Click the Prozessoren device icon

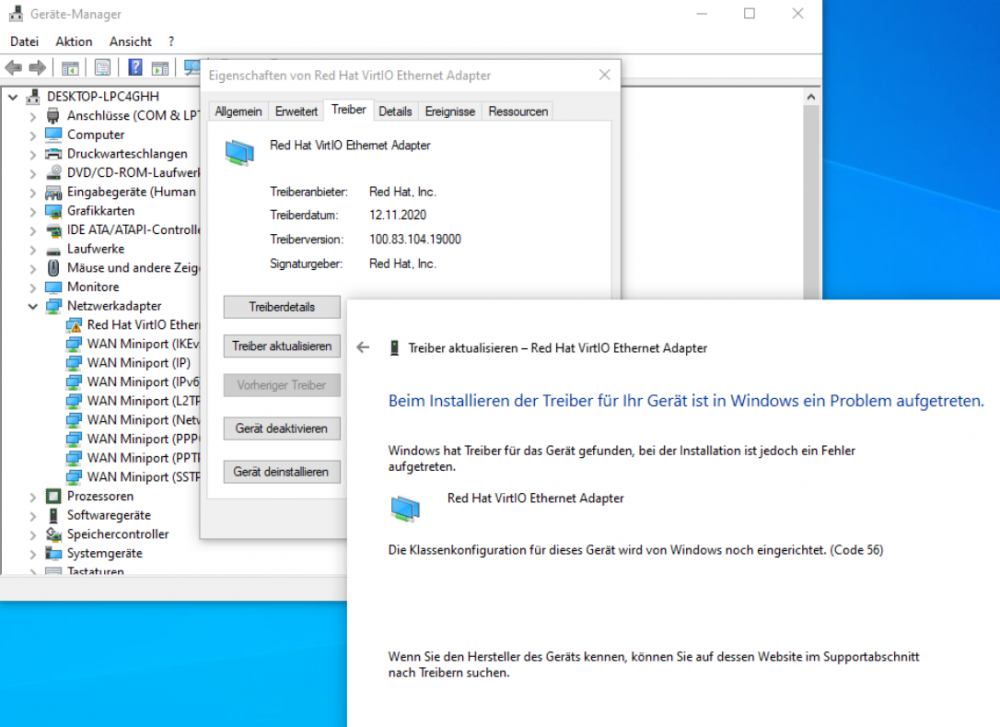pos(54,496)
